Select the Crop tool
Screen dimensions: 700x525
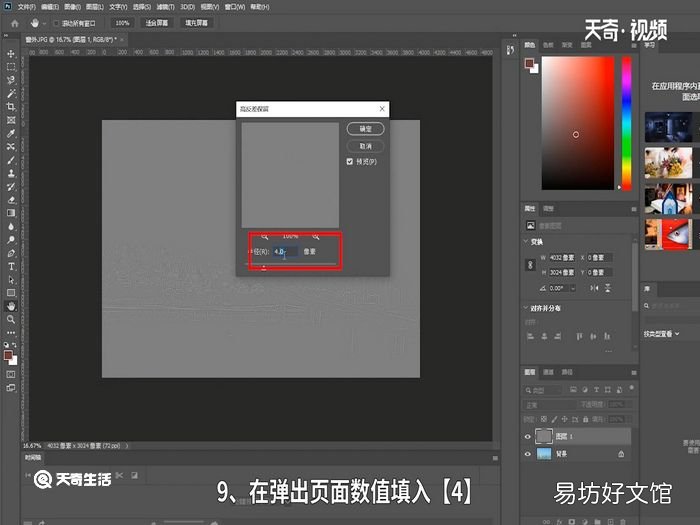point(11,107)
